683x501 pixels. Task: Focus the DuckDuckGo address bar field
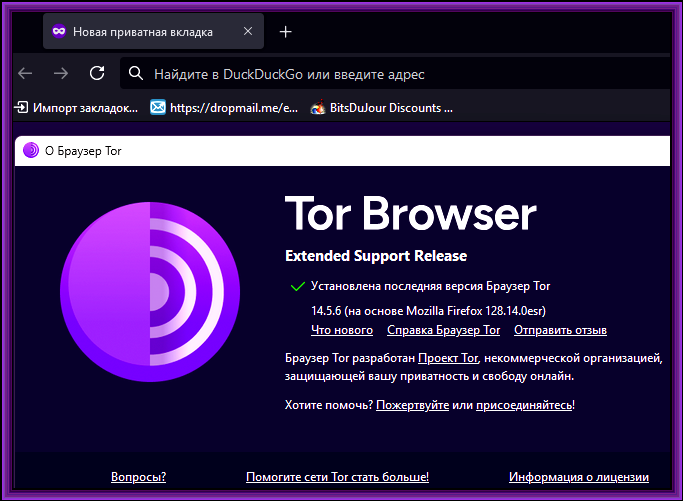pyautogui.click(x=395, y=74)
